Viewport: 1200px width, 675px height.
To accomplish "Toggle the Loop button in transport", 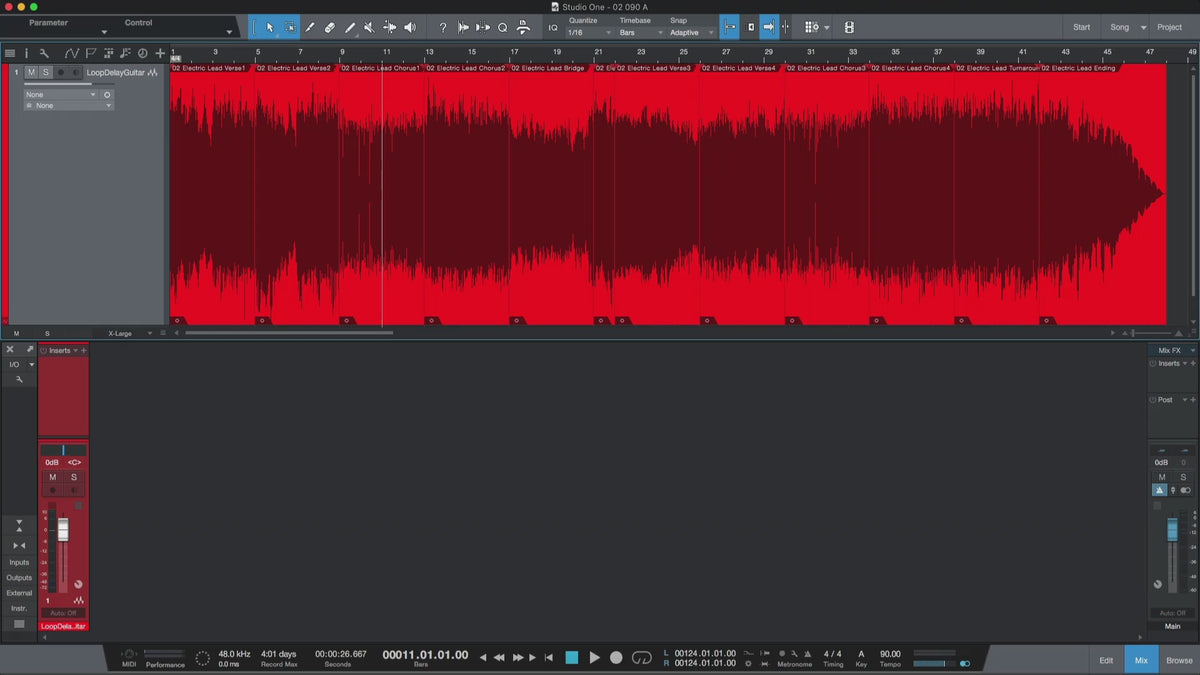I will point(642,657).
